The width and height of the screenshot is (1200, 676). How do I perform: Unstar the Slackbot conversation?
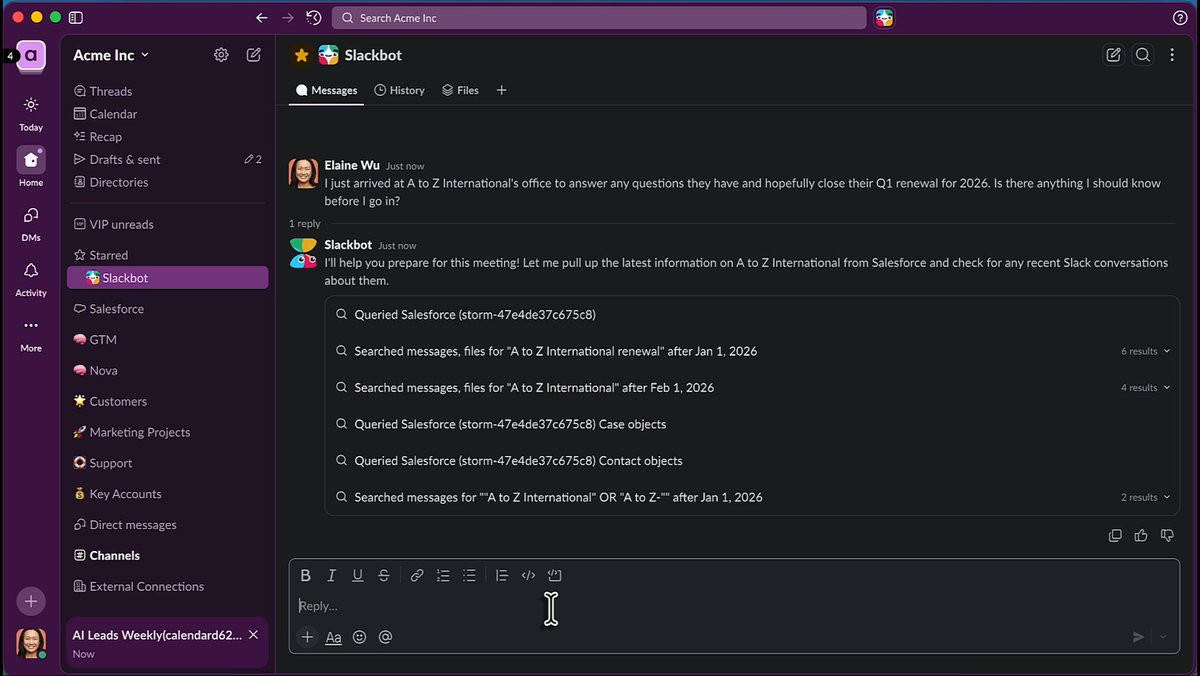(301, 55)
